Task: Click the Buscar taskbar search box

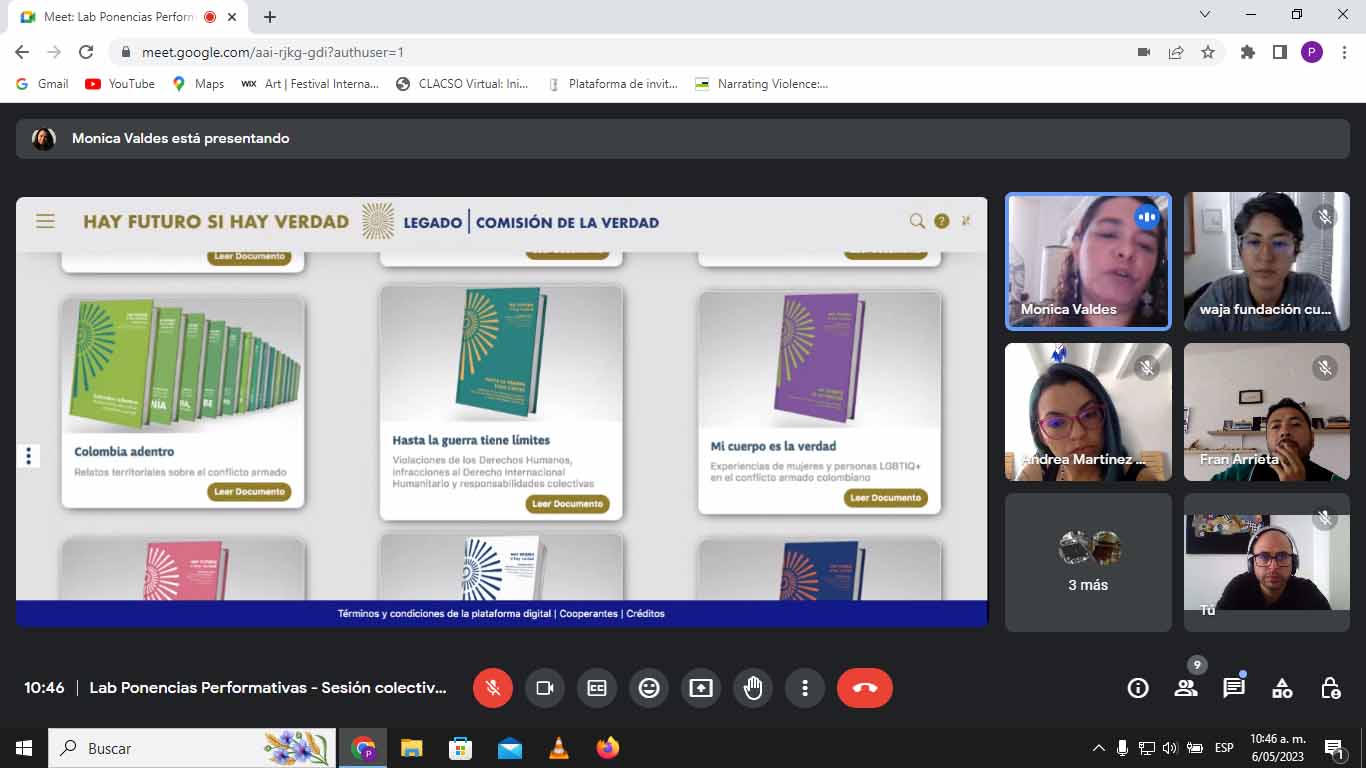Action: [192, 748]
